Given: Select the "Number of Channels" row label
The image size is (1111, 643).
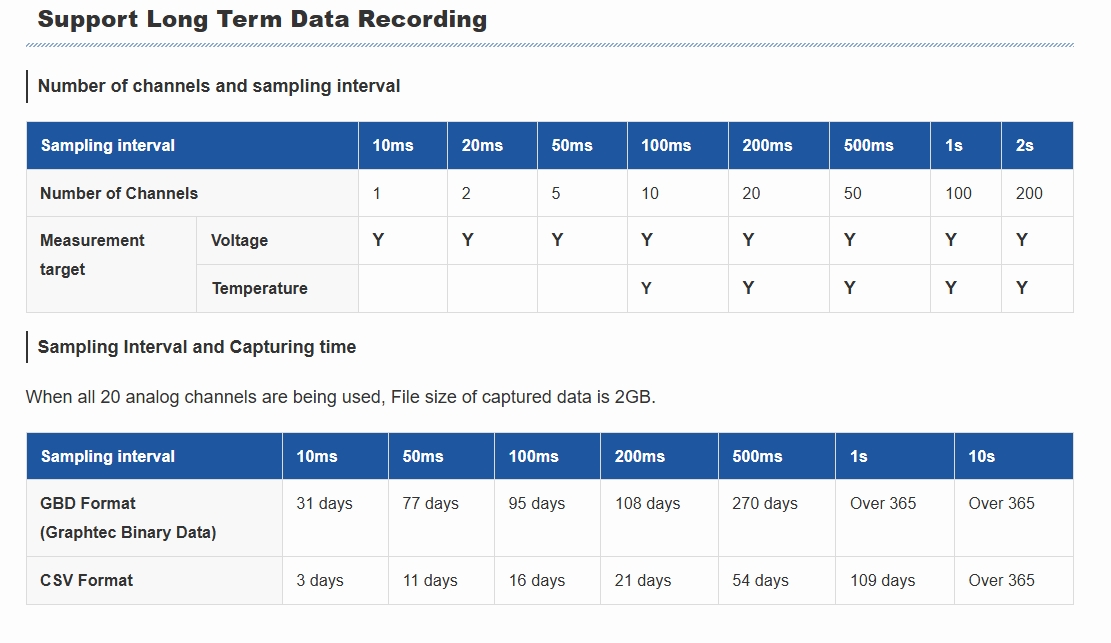Looking at the screenshot, I should 119,193.
